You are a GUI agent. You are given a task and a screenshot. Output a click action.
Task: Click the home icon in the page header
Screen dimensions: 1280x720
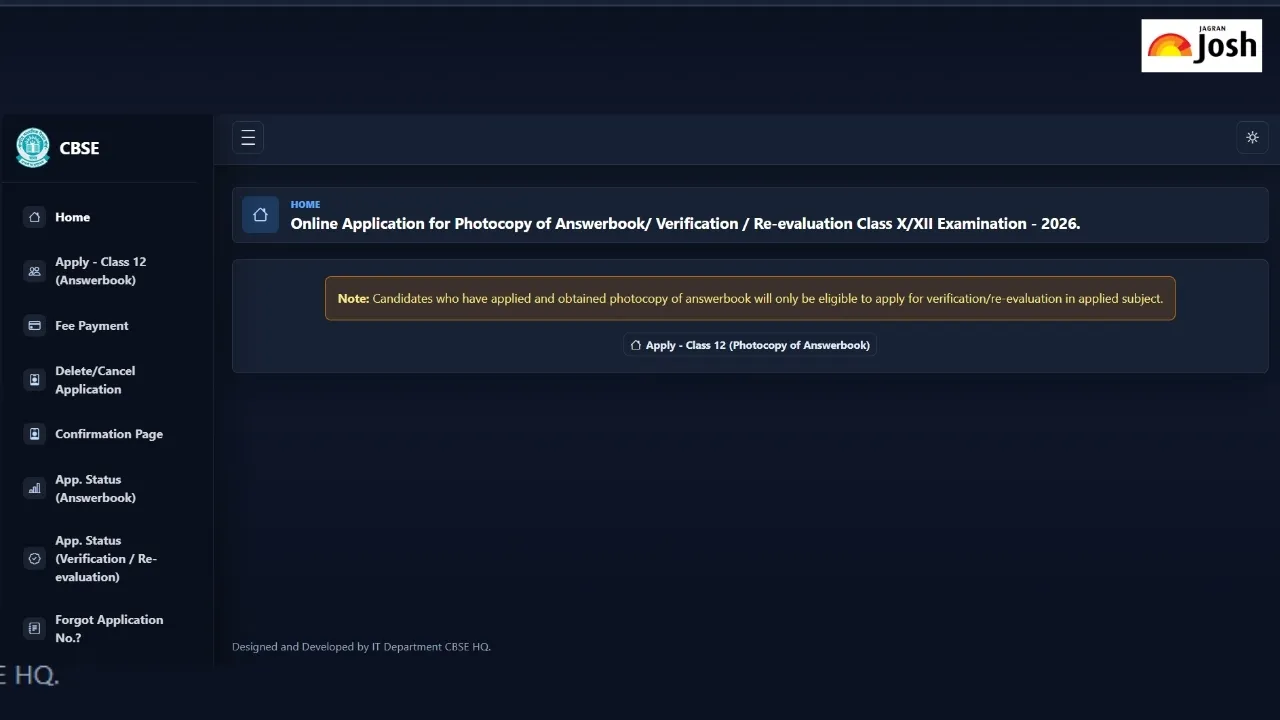(x=260, y=214)
